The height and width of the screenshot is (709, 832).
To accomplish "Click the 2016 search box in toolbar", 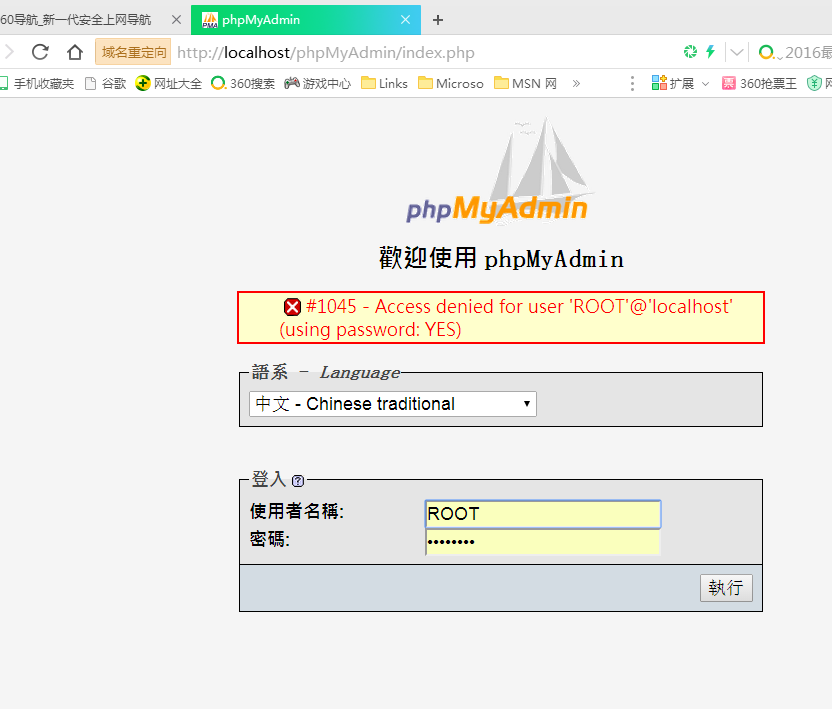I will [808, 52].
